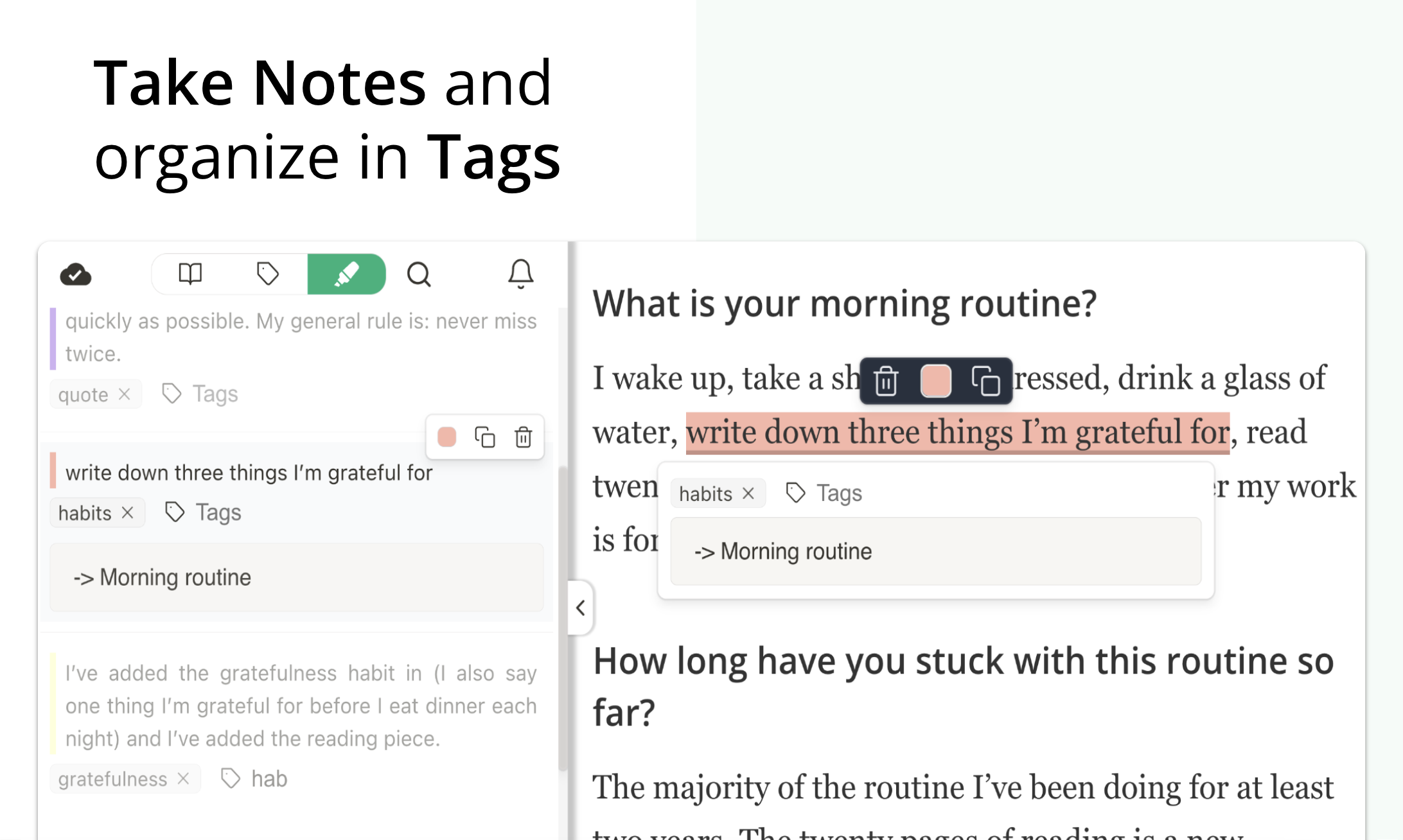1403x840 pixels.
Task: Add tags beside sidebar habits tag
Action: click(x=203, y=512)
